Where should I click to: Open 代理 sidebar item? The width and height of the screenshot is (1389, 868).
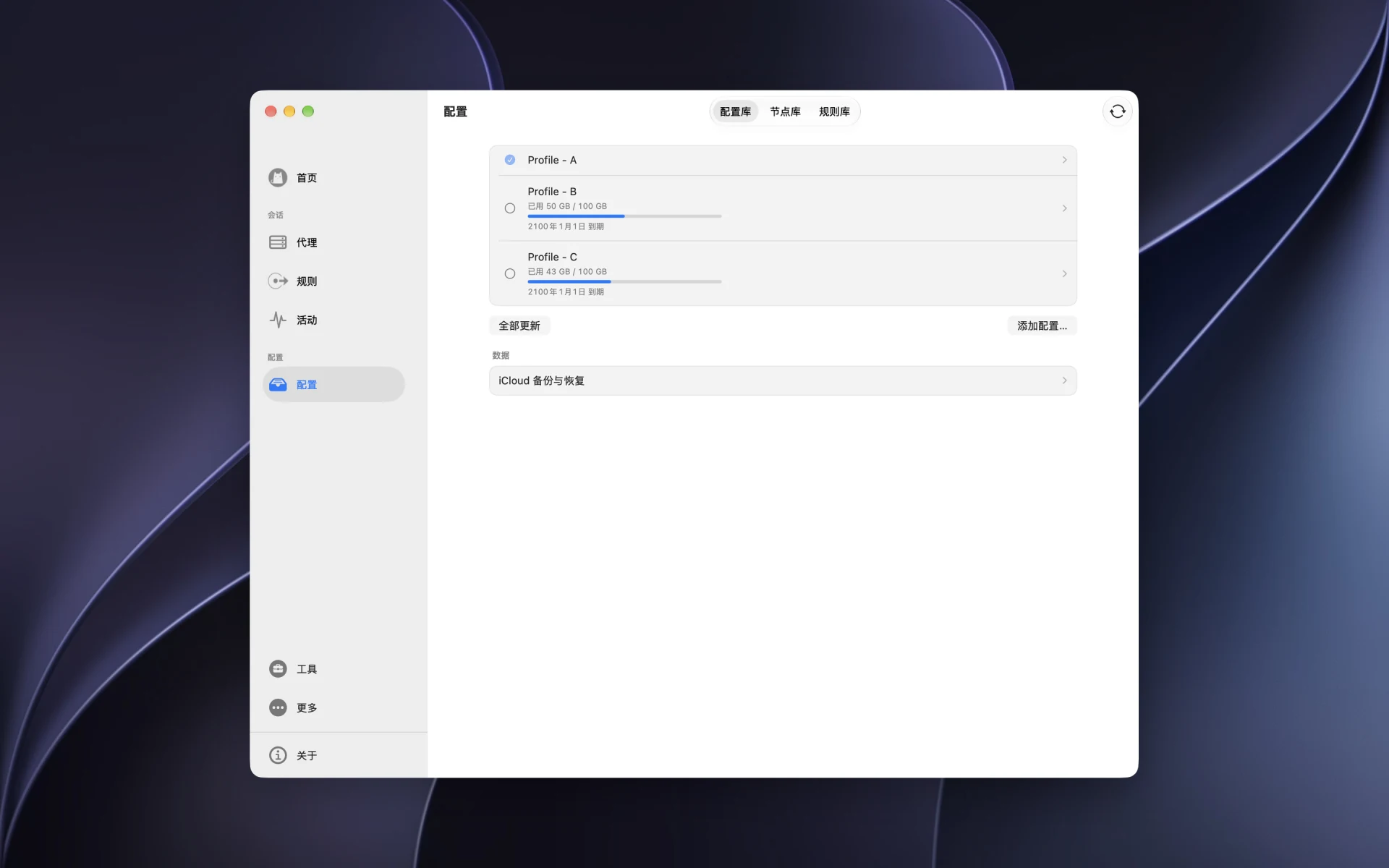pos(334,242)
